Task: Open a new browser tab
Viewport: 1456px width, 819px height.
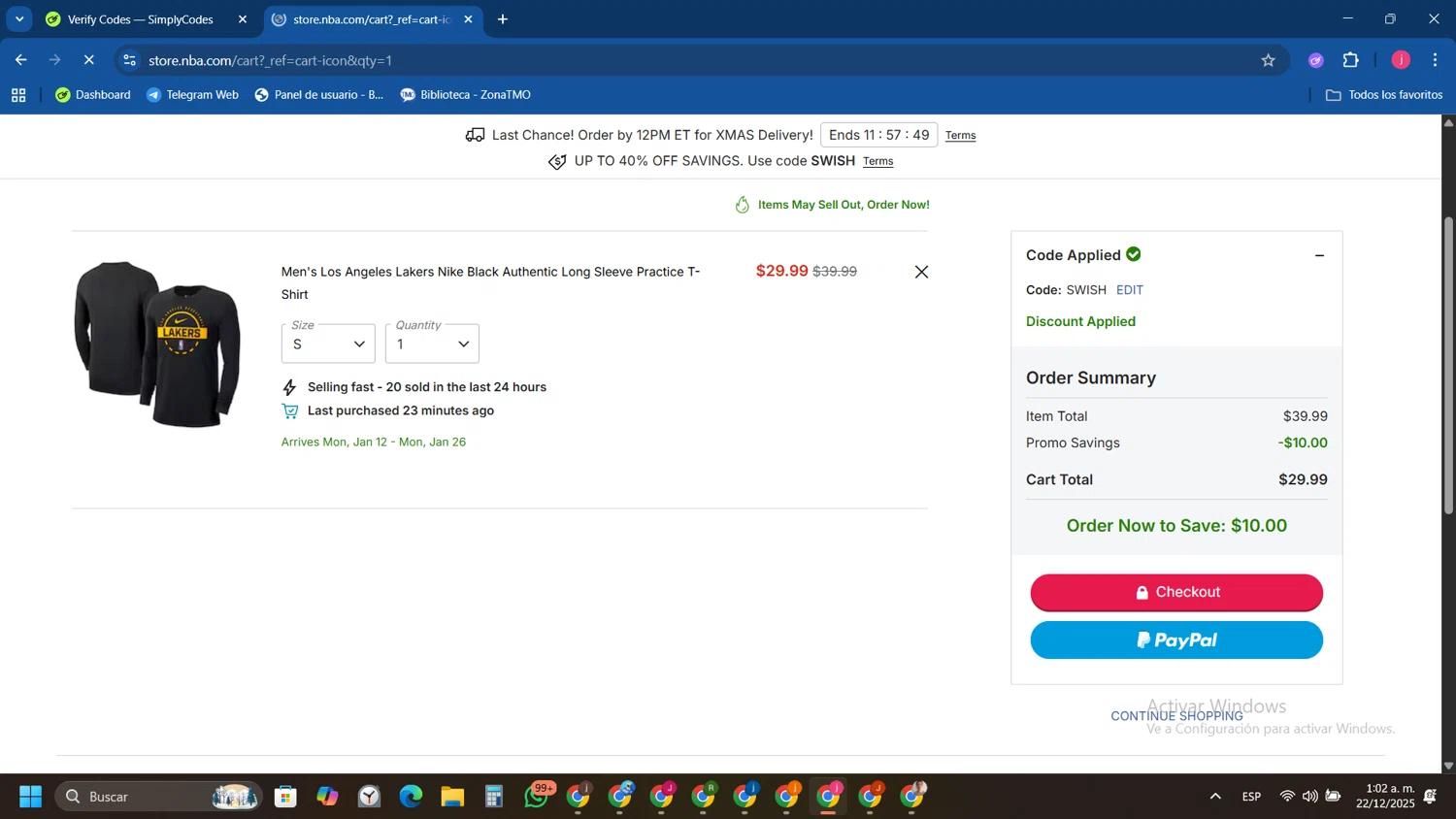Action: tap(503, 19)
